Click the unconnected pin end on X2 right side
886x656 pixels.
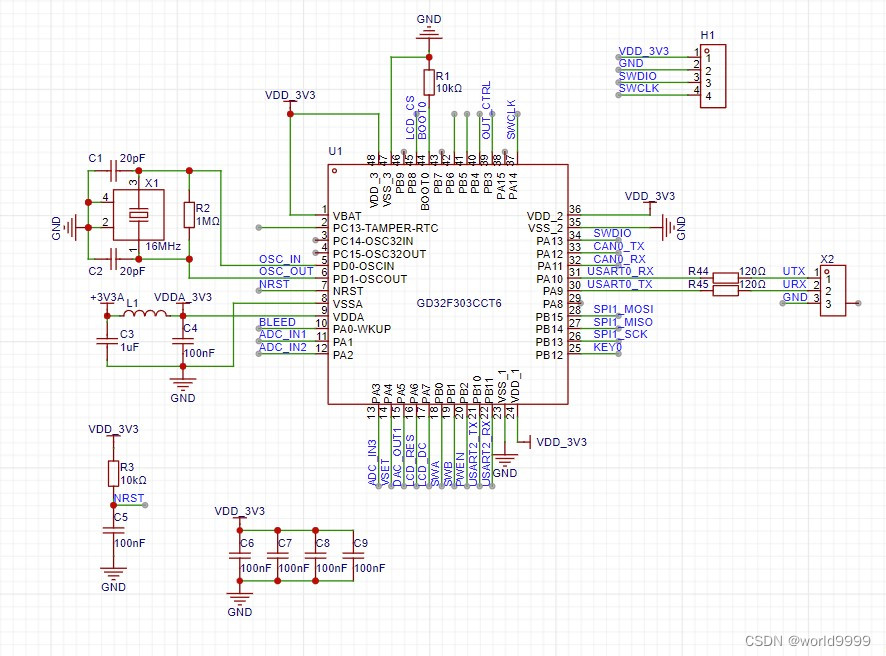click(858, 303)
